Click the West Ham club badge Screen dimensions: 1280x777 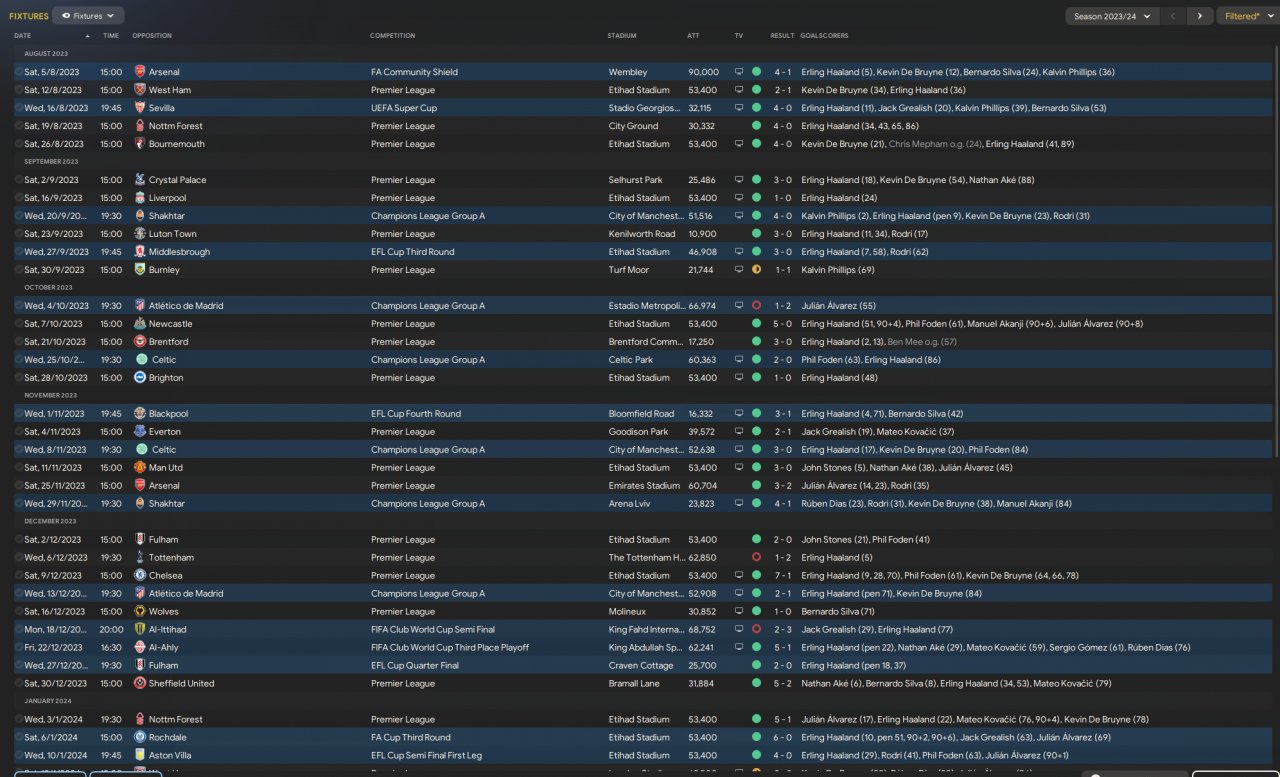click(140, 90)
